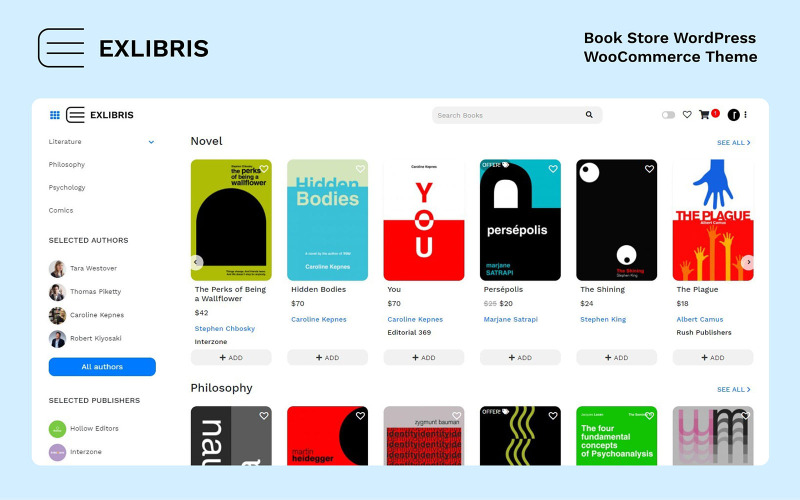Image resolution: width=800 pixels, height=500 pixels.
Task: Click inside the Search Books field
Action: [517, 115]
